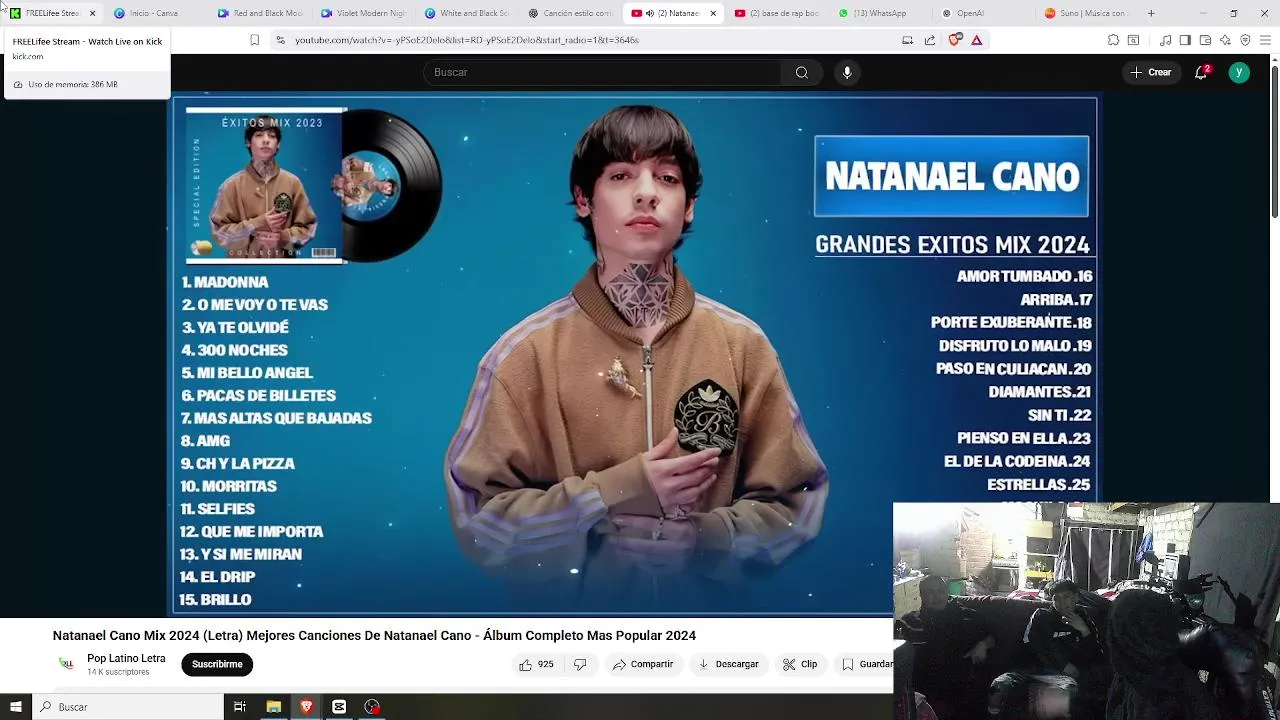Click the Compartir share button
The width and height of the screenshot is (1280, 720).
tap(643, 664)
